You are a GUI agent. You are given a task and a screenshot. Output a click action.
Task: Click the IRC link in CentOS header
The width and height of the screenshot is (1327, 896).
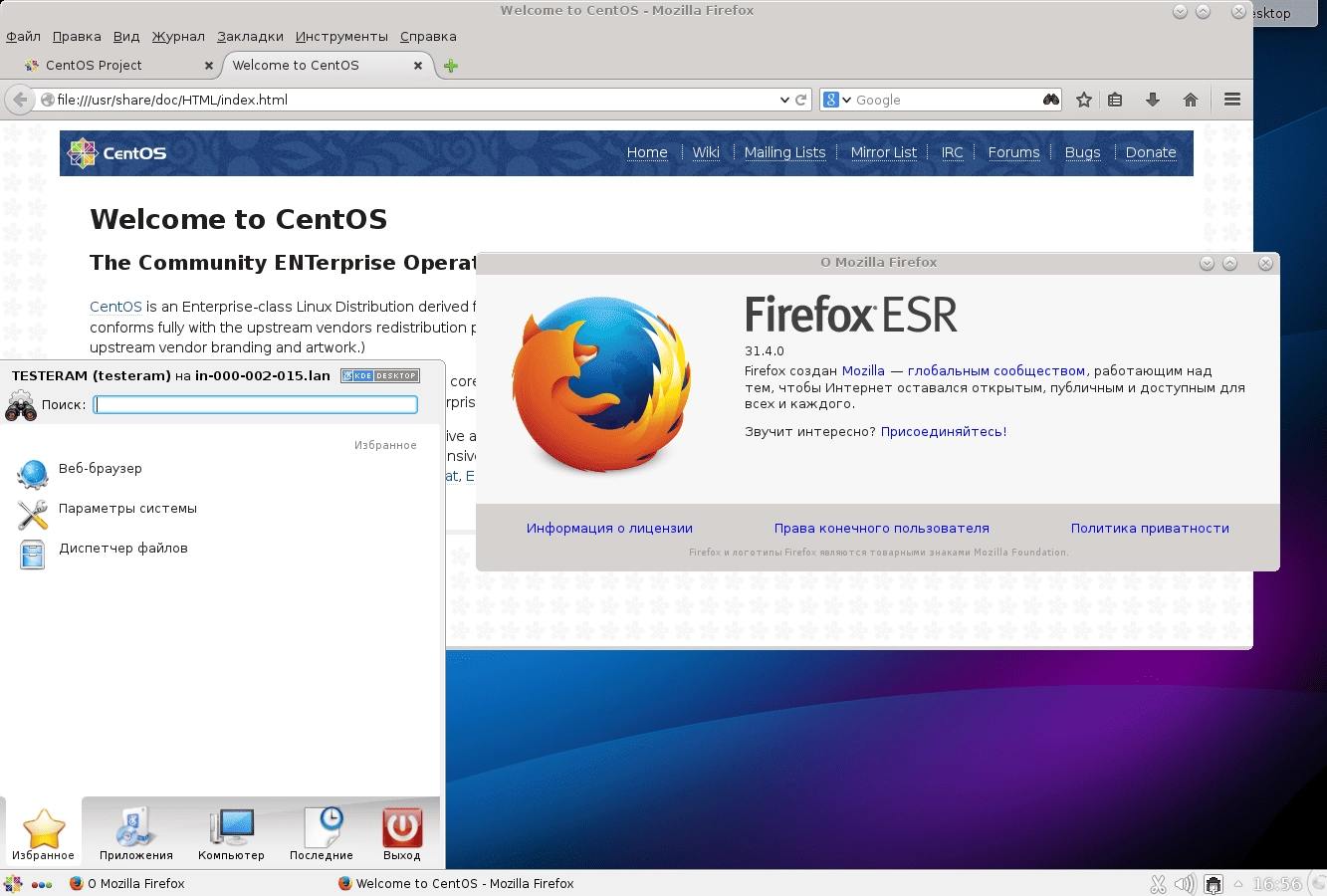pos(953,152)
